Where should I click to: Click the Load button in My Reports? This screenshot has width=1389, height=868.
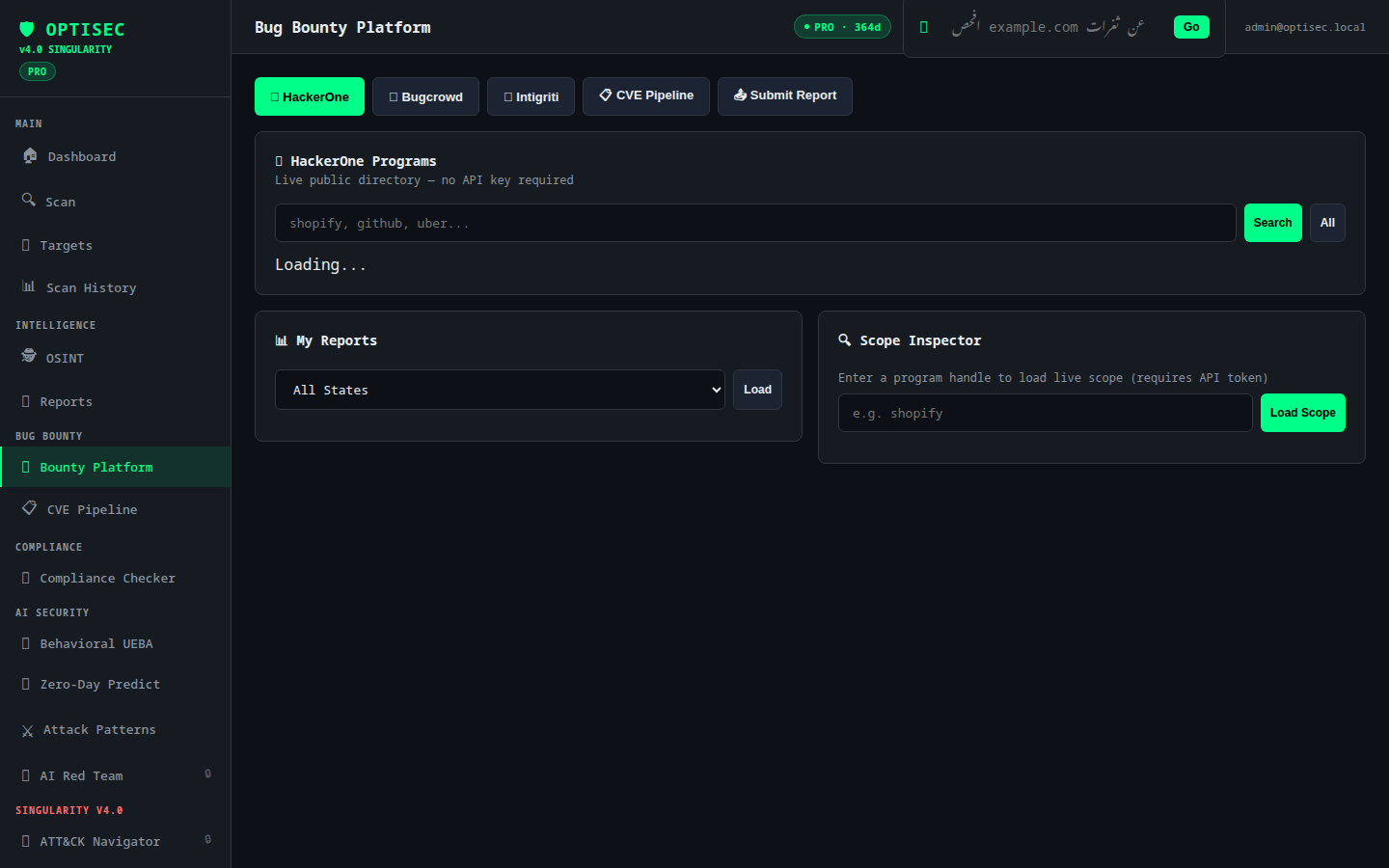coord(757,390)
